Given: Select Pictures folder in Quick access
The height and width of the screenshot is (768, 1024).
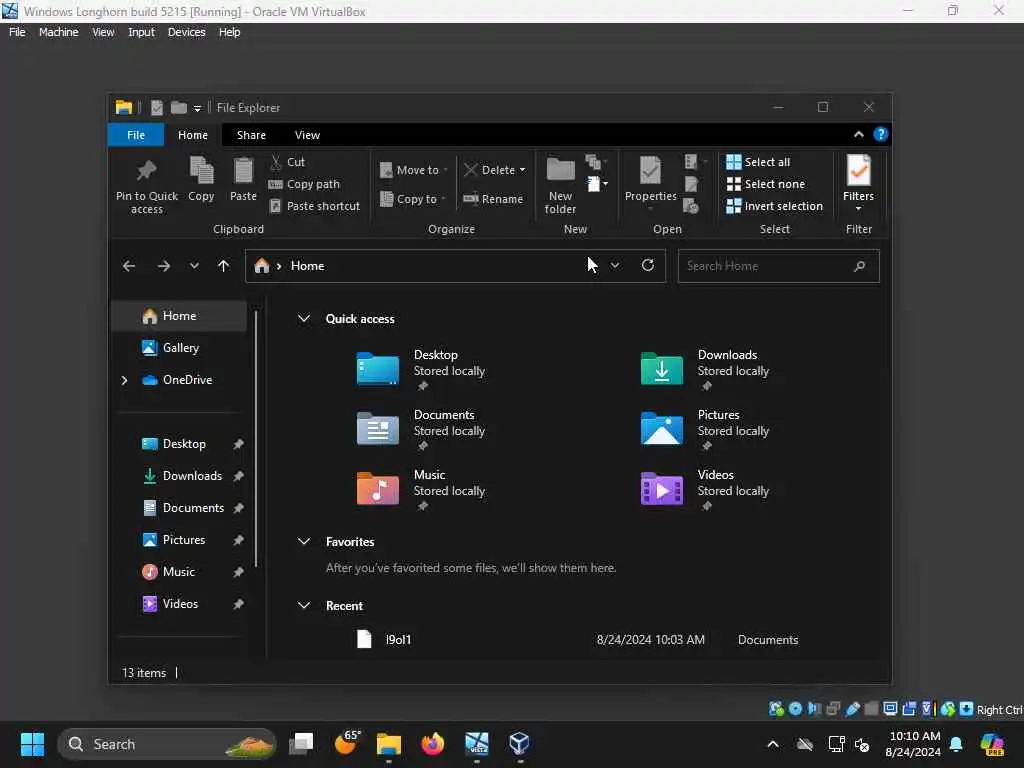Looking at the screenshot, I should 707,430.
